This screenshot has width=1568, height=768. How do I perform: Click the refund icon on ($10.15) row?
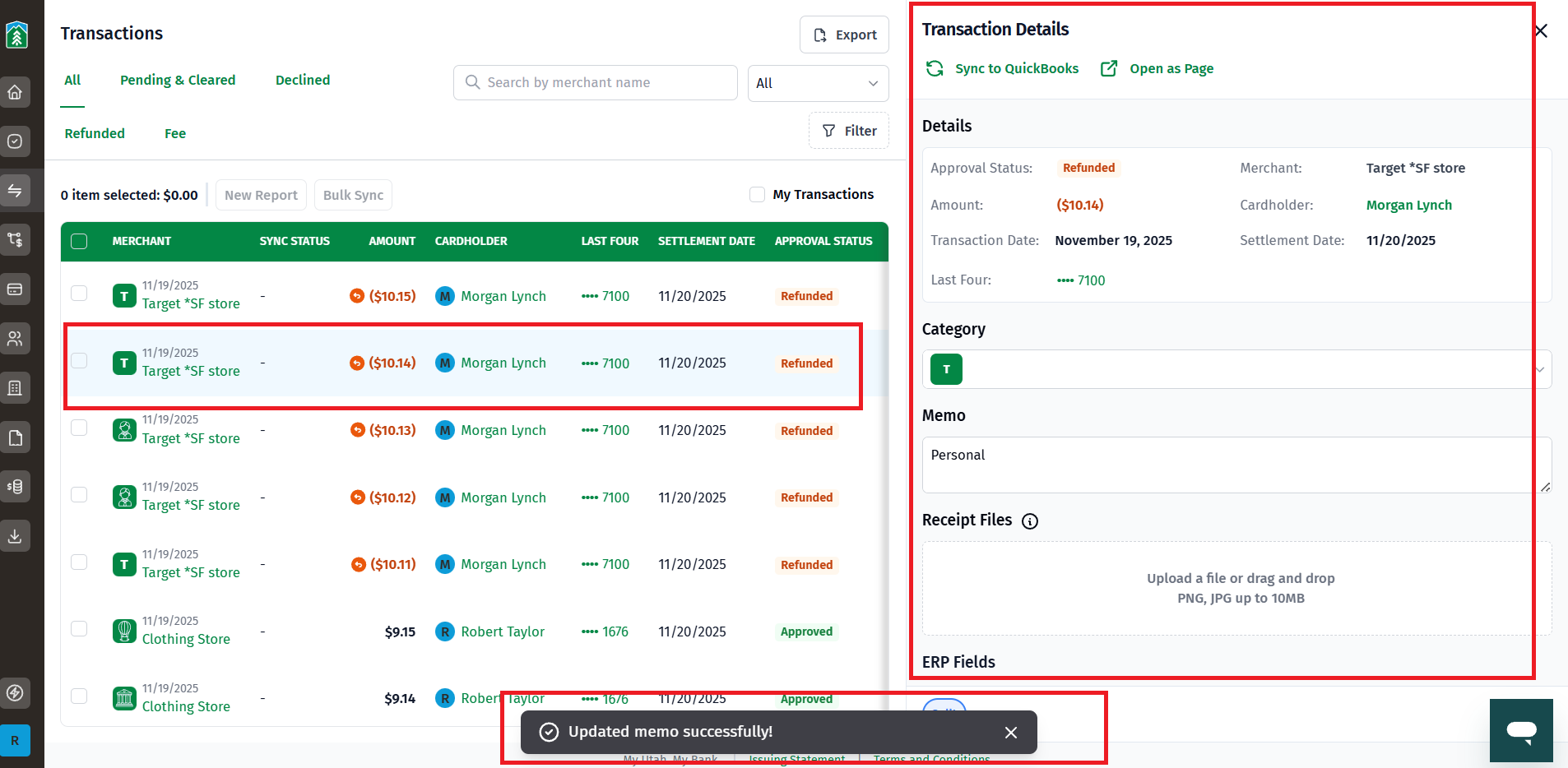[357, 296]
